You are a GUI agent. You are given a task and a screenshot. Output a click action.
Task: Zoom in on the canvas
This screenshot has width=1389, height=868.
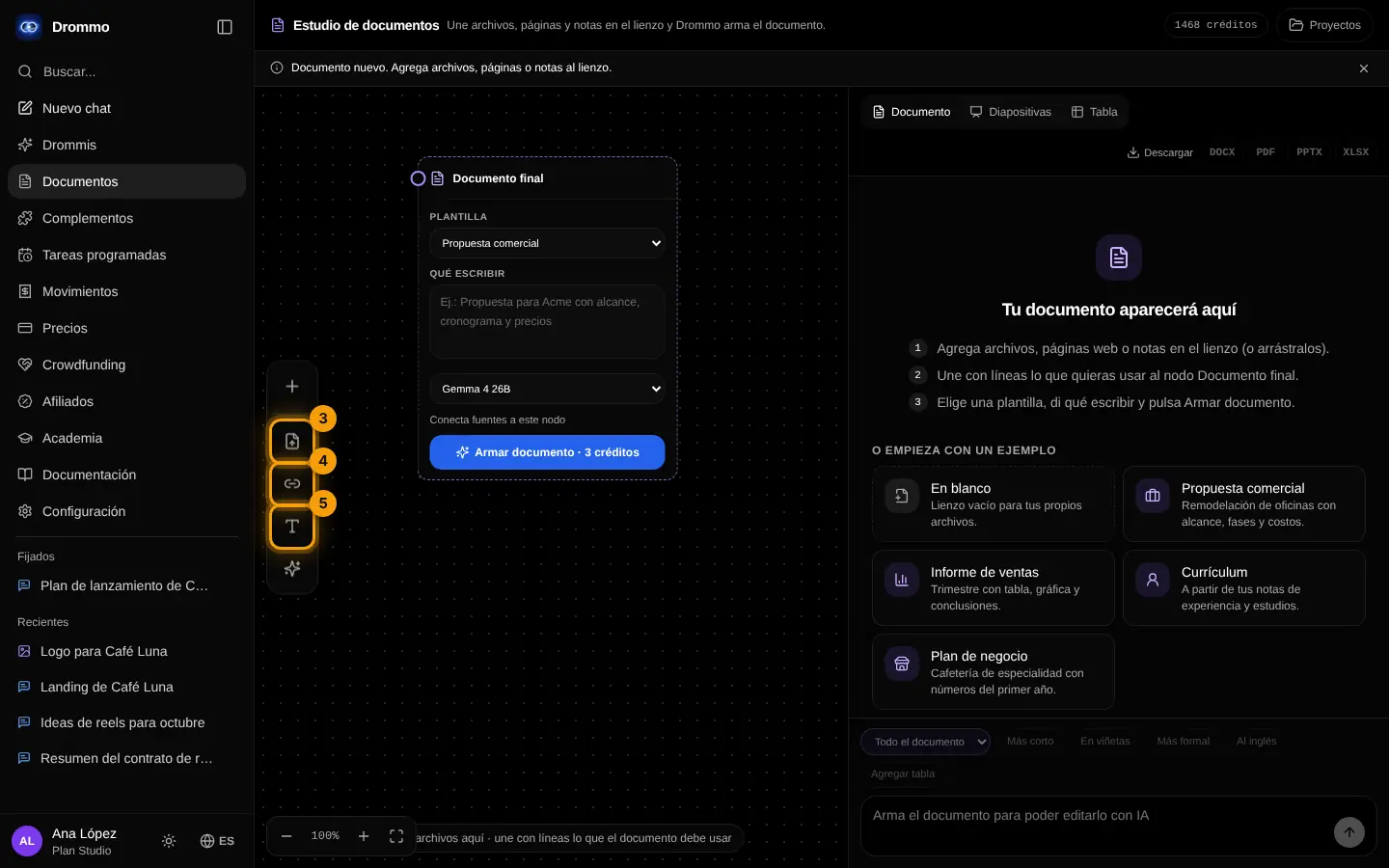(x=364, y=836)
